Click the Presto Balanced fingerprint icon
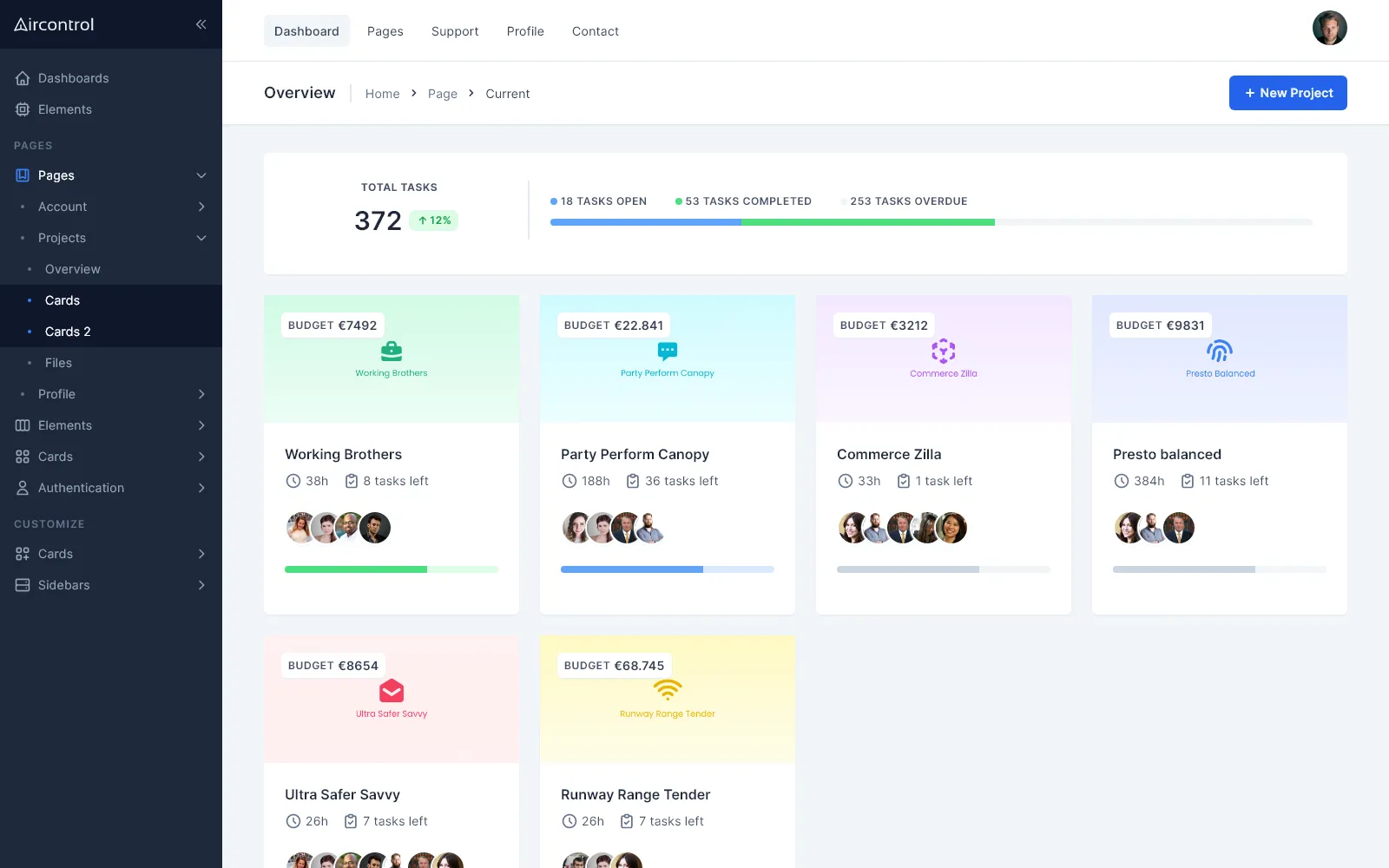1389x868 pixels. coord(1220,351)
